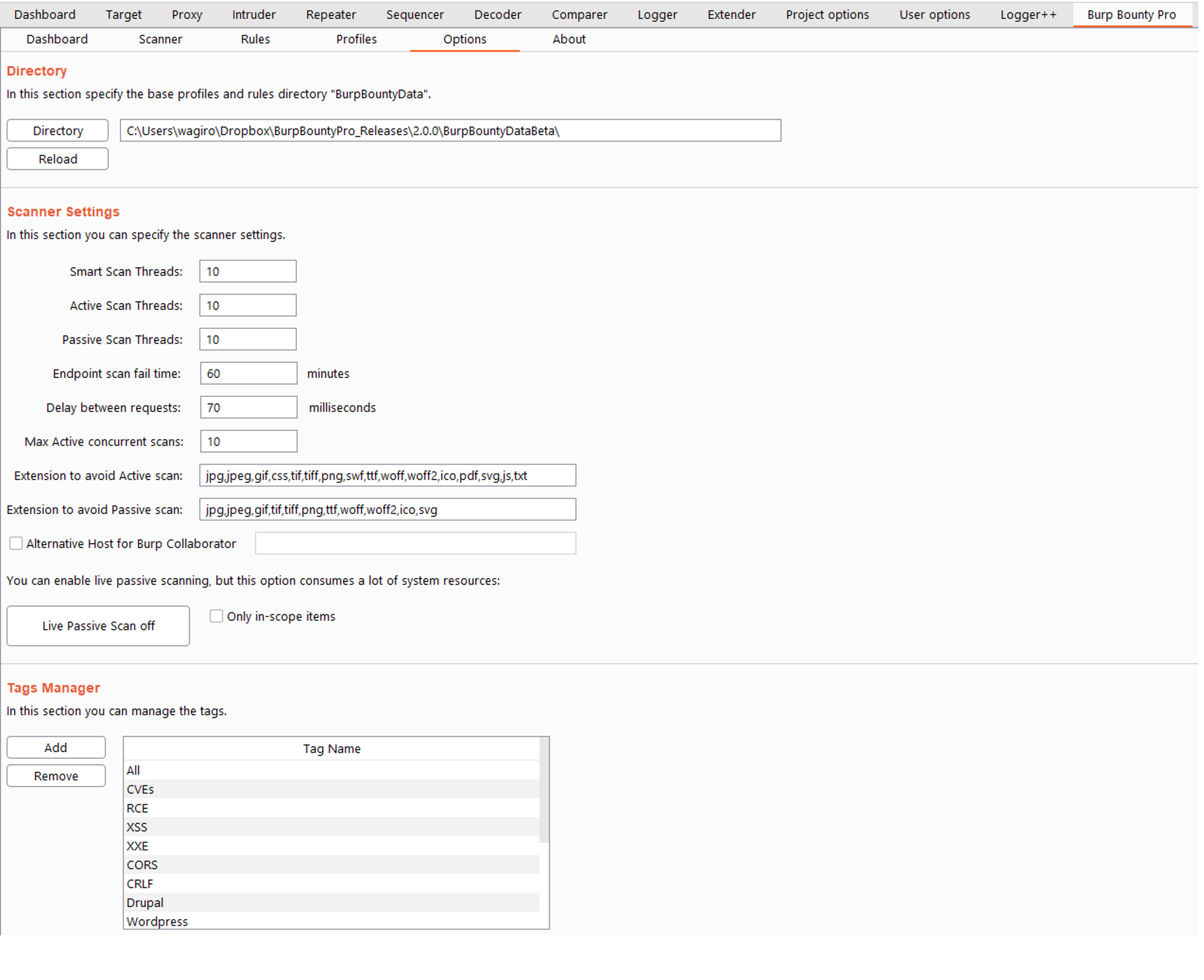1204x980 pixels.
Task: Enable Alternative Host for Burp Collaborator
Action: point(16,543)
